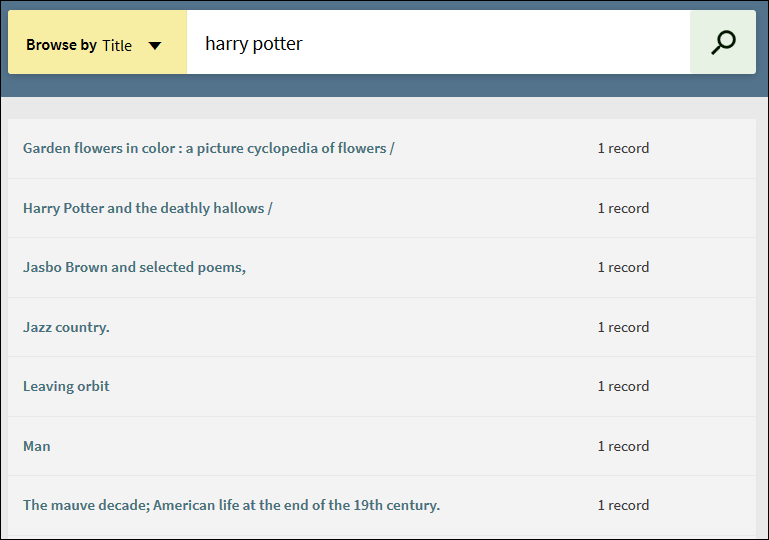Click record count beside Harry Potter title

pos(623,208)
